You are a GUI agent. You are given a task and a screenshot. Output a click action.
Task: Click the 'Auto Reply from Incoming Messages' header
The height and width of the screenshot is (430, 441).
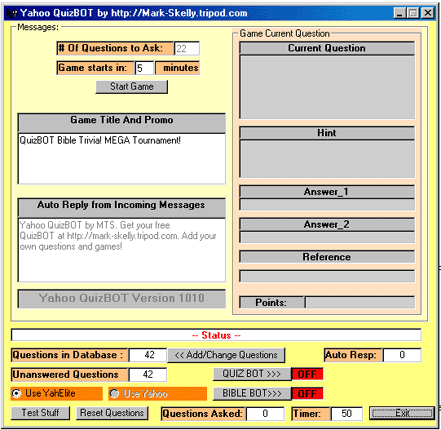click(122, 208)
